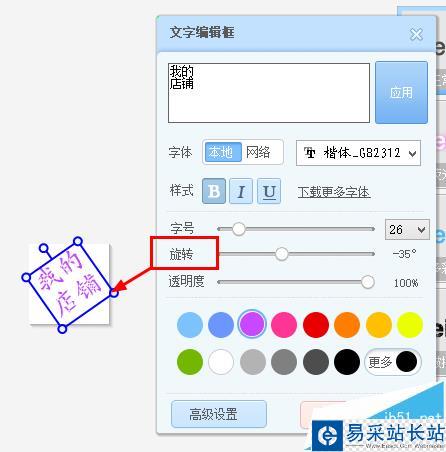Click the 高级设置 button

pyautogui.click(x=219, y=414)
